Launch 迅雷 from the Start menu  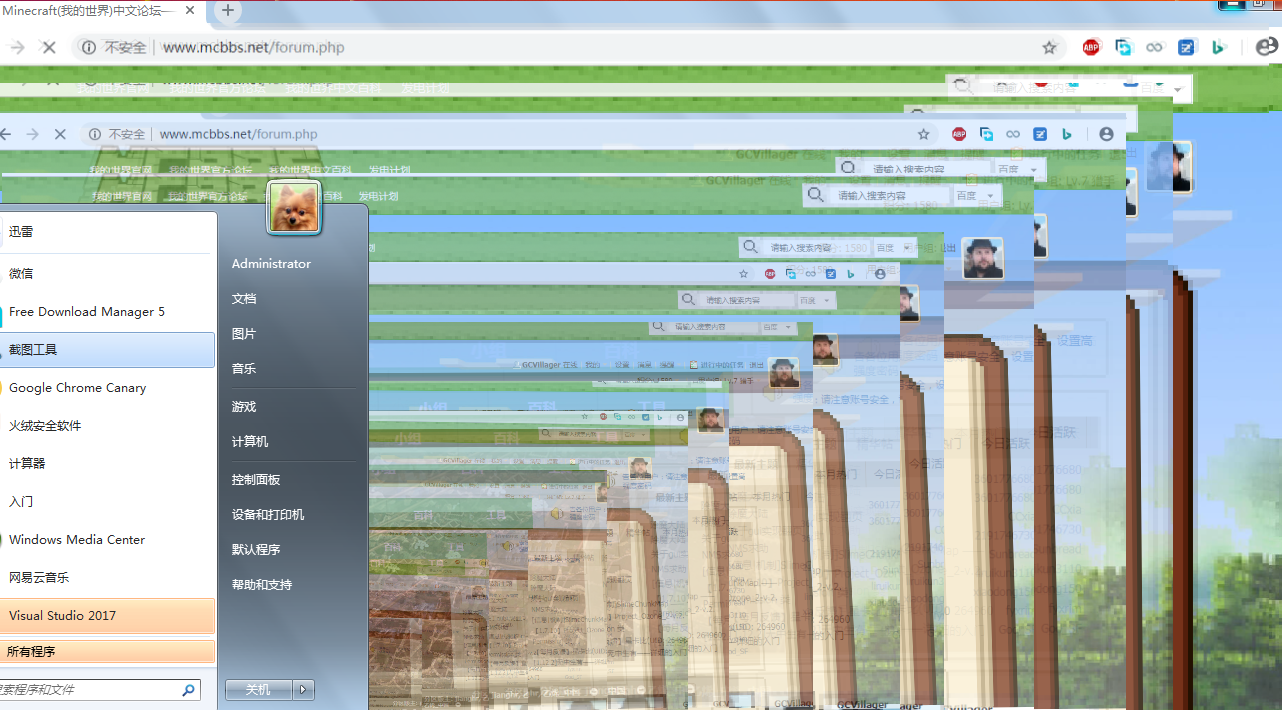click(x=107, y=231)
